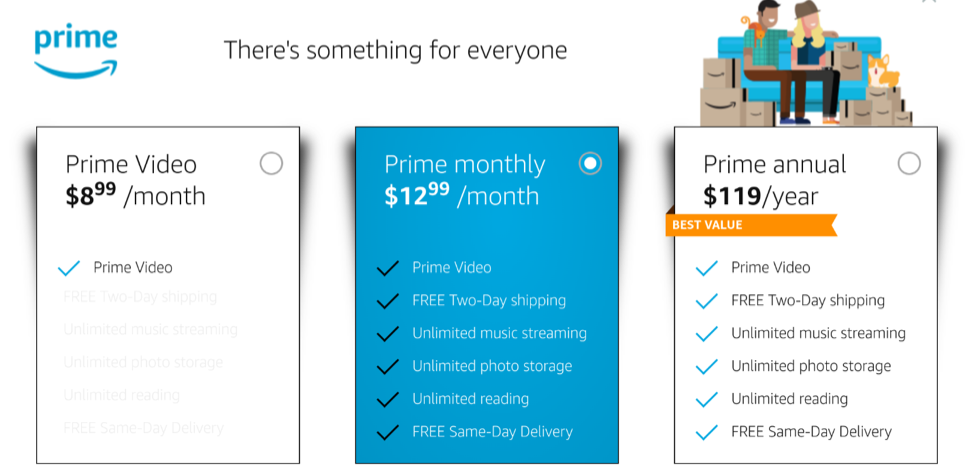Click the BEST VALUE orange ribbon

tap(751, 225)
